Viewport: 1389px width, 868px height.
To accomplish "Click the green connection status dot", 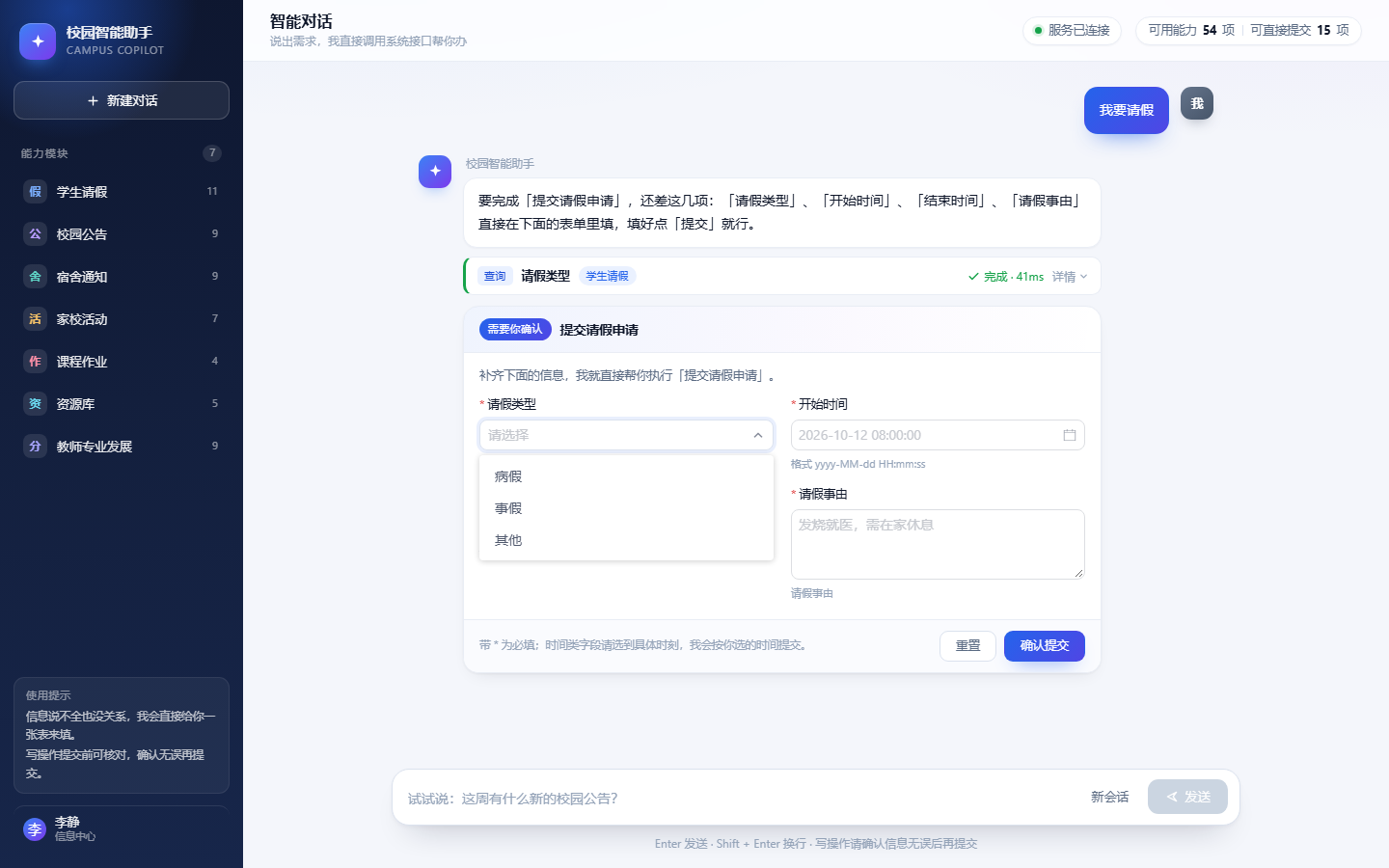I will (x=1038, y=31).
